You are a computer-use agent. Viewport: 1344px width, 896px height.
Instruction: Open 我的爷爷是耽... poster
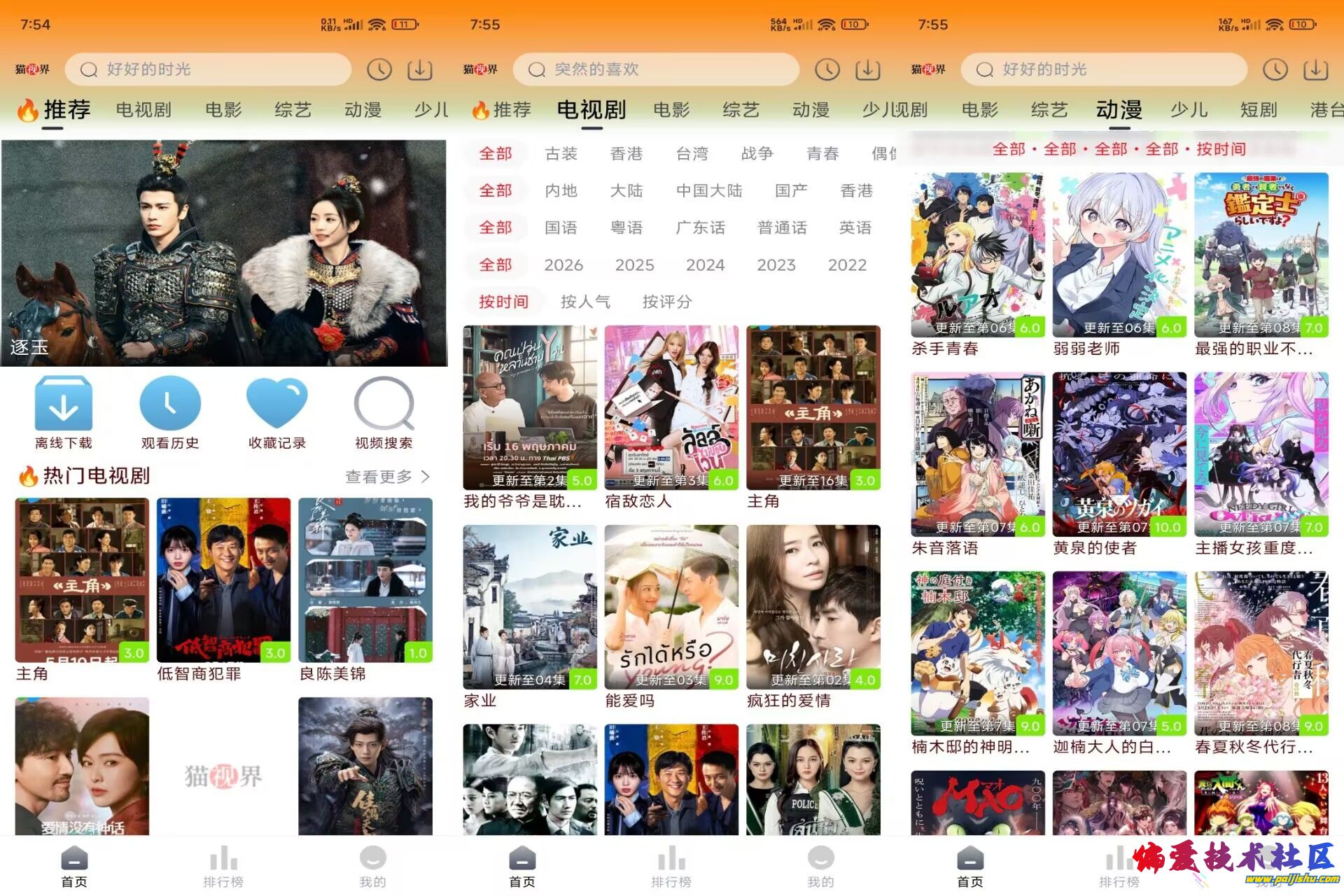[x=530, y=407]
